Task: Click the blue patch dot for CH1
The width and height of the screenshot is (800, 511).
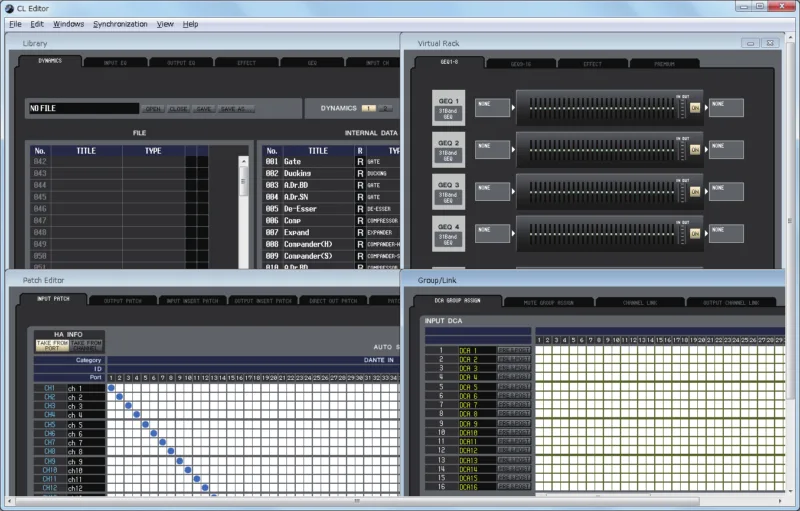Action: pos(111,388)
